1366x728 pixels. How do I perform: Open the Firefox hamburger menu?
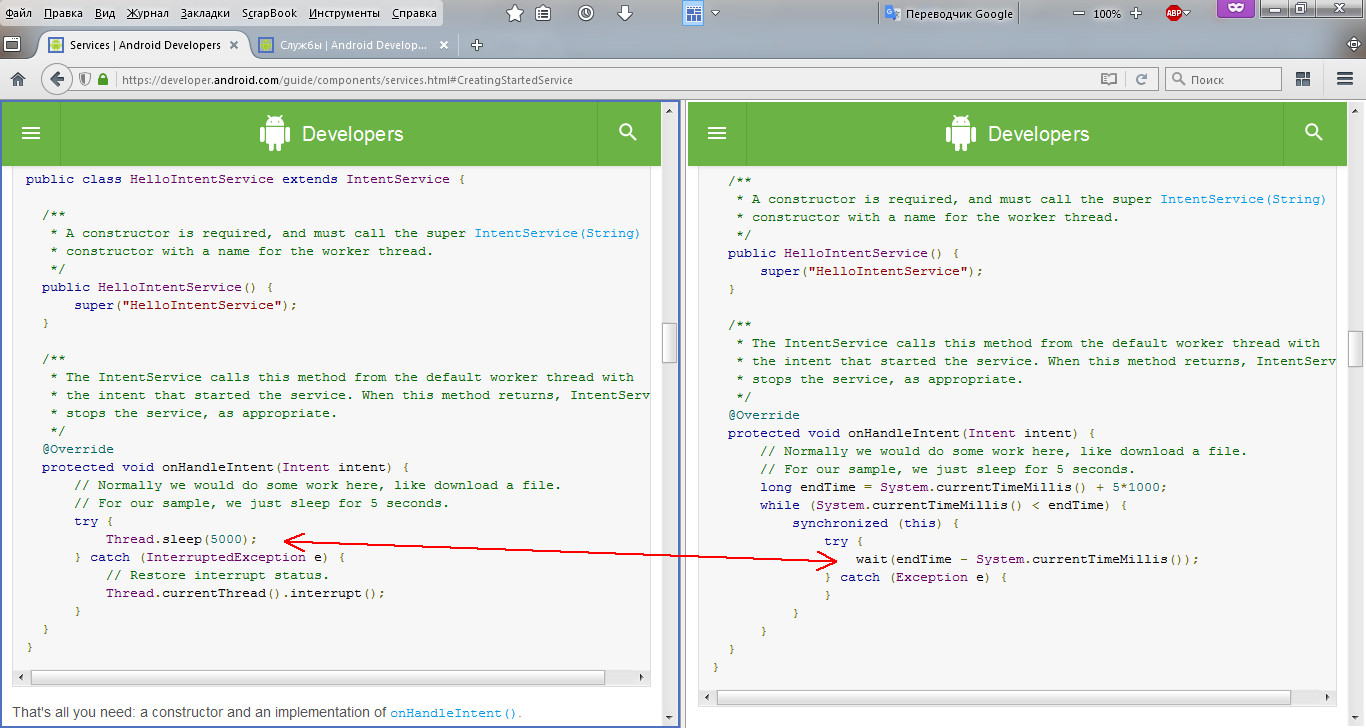1345,78
